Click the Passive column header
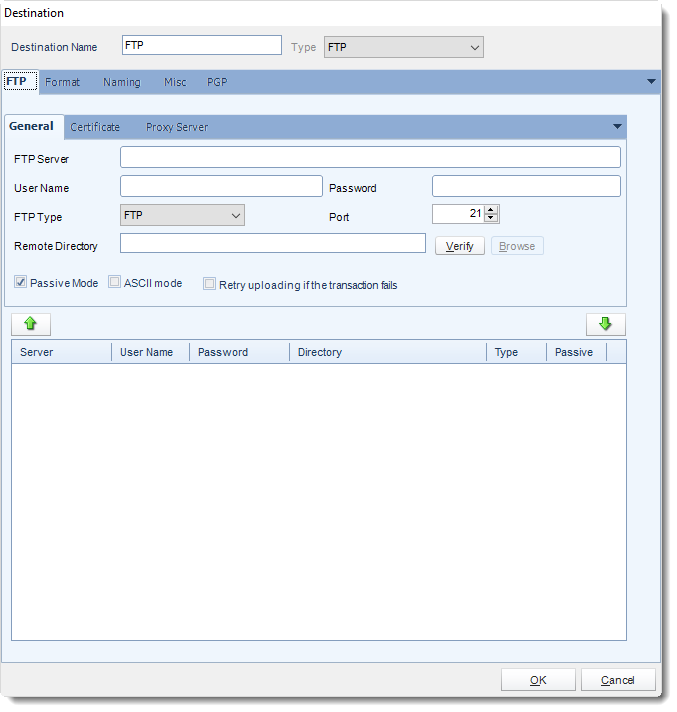Image resolution: width=677 pixels, height=712 pixels. [x=576, y=352]
